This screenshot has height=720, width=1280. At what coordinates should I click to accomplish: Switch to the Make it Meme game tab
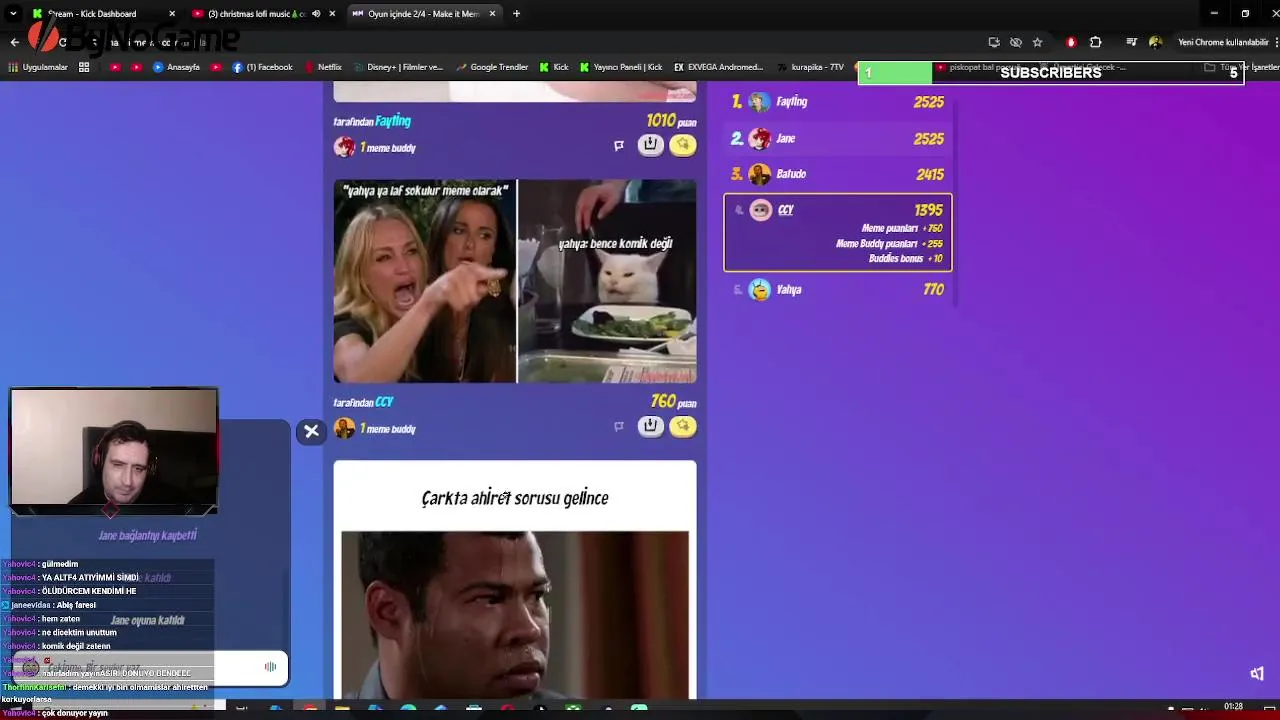(423, 14)
